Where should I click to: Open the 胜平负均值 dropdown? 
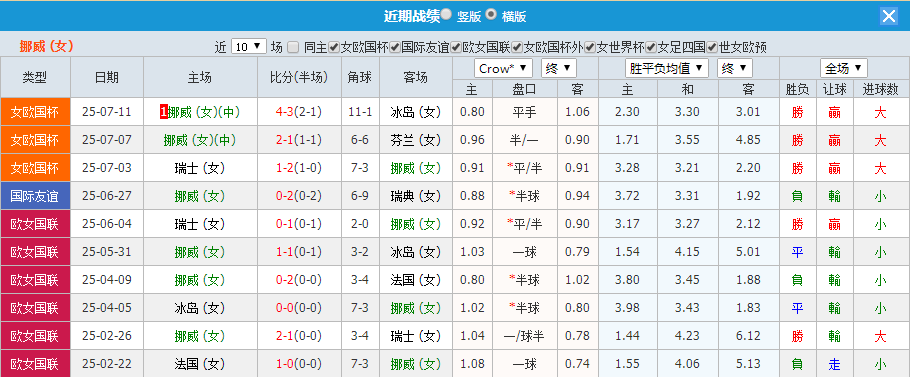[667, 68]
